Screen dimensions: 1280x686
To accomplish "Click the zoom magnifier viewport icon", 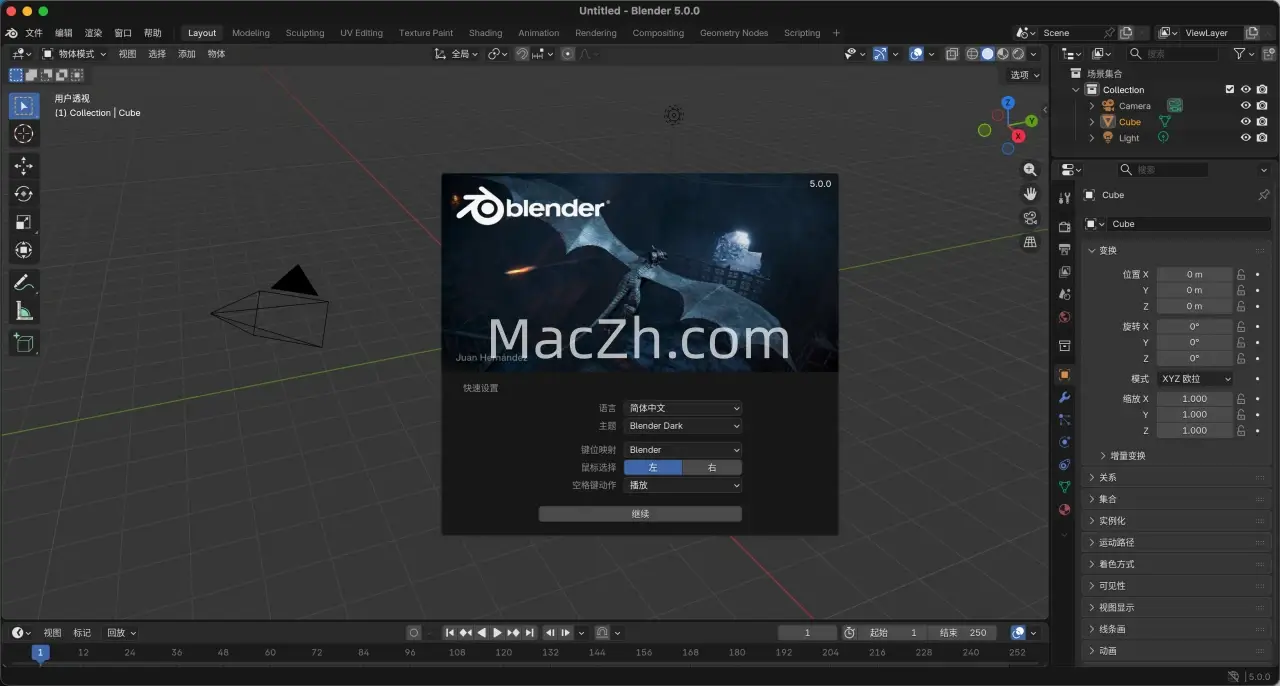I will pyautogui.click(x=1030, y=170).
